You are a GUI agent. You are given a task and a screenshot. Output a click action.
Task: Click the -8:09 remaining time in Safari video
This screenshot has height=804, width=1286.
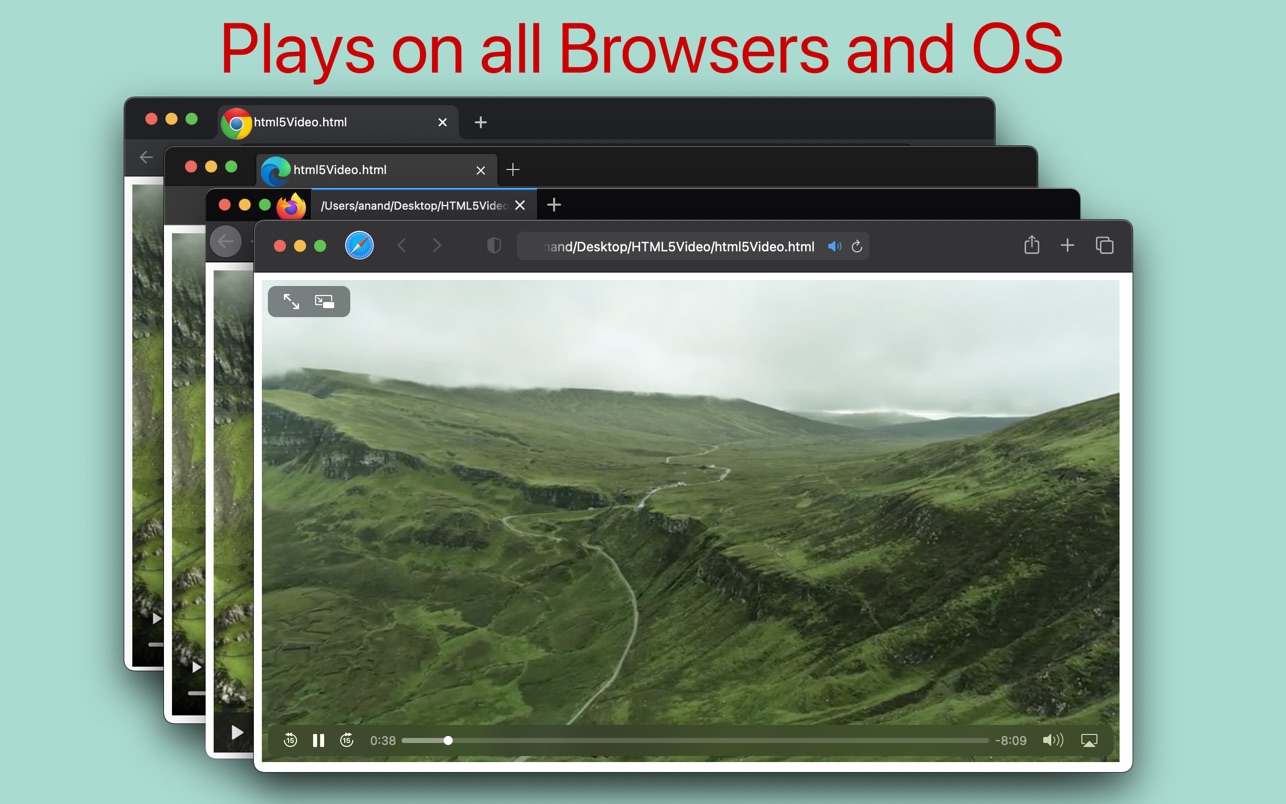tap(1011, 741)
